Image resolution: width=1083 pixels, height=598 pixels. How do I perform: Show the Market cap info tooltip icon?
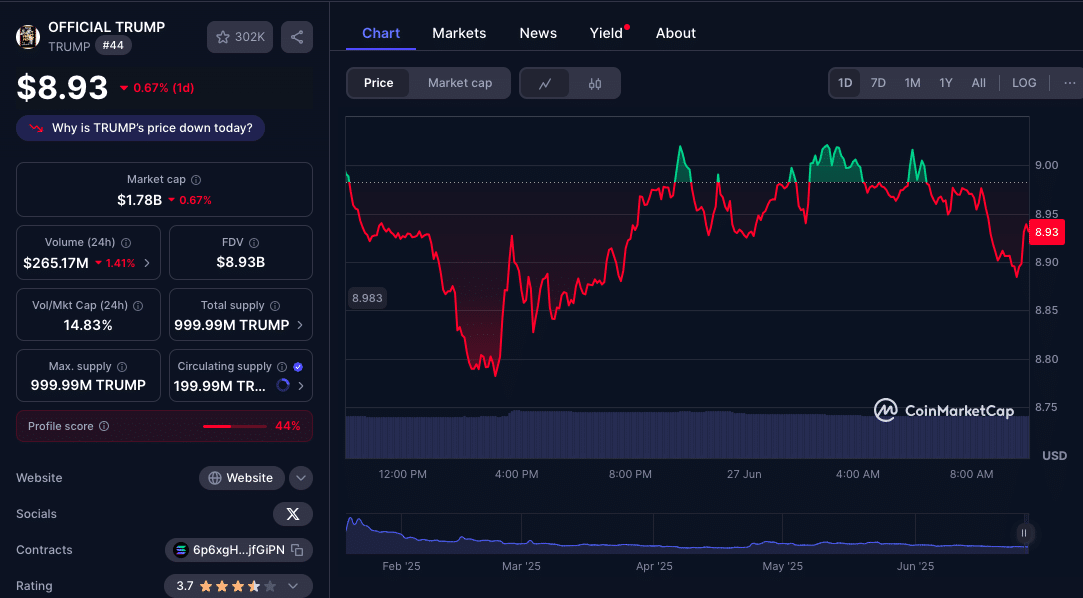pyautogui.click(x=196, y=180)
